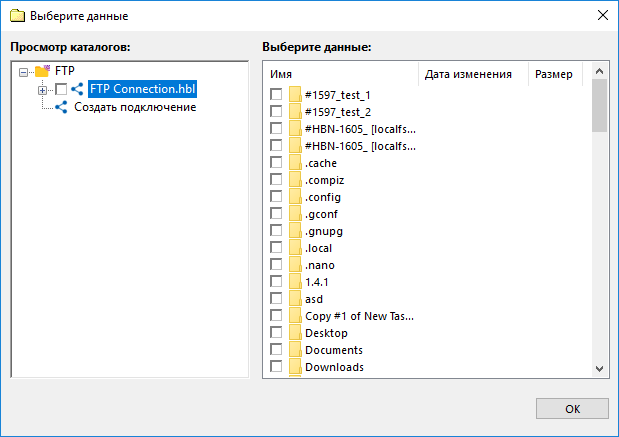Image resolution: width=619 pixels, height=437 pixels.
Task: Toggle the .config folder checkbox
Action: coord(276,196)
